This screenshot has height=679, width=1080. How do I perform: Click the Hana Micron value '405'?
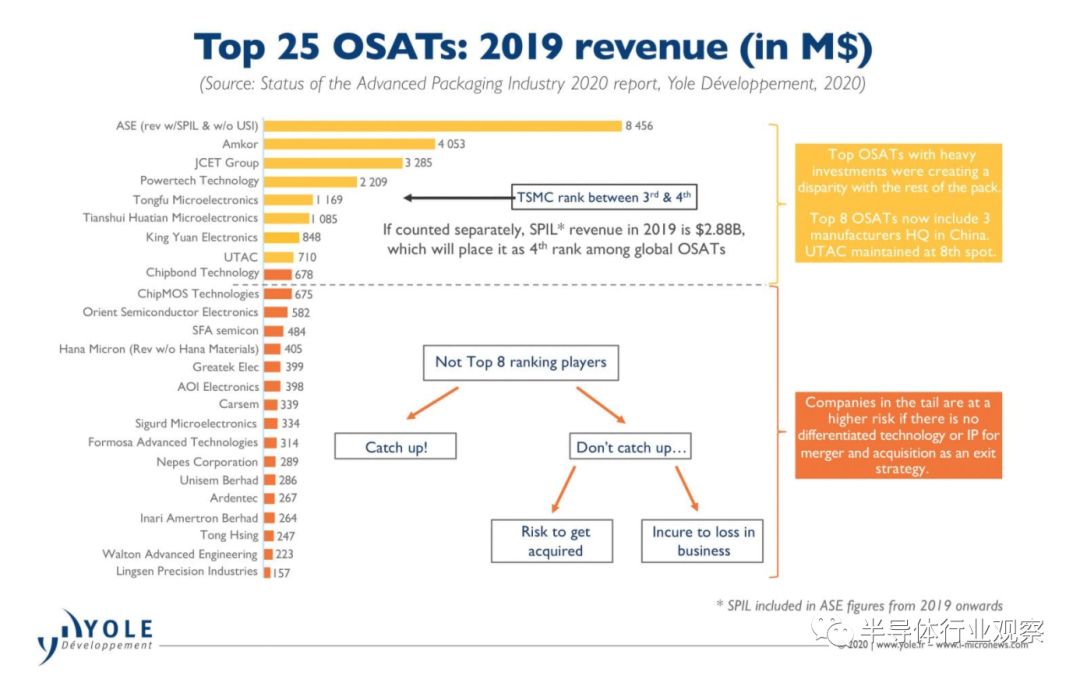point(293,349)
